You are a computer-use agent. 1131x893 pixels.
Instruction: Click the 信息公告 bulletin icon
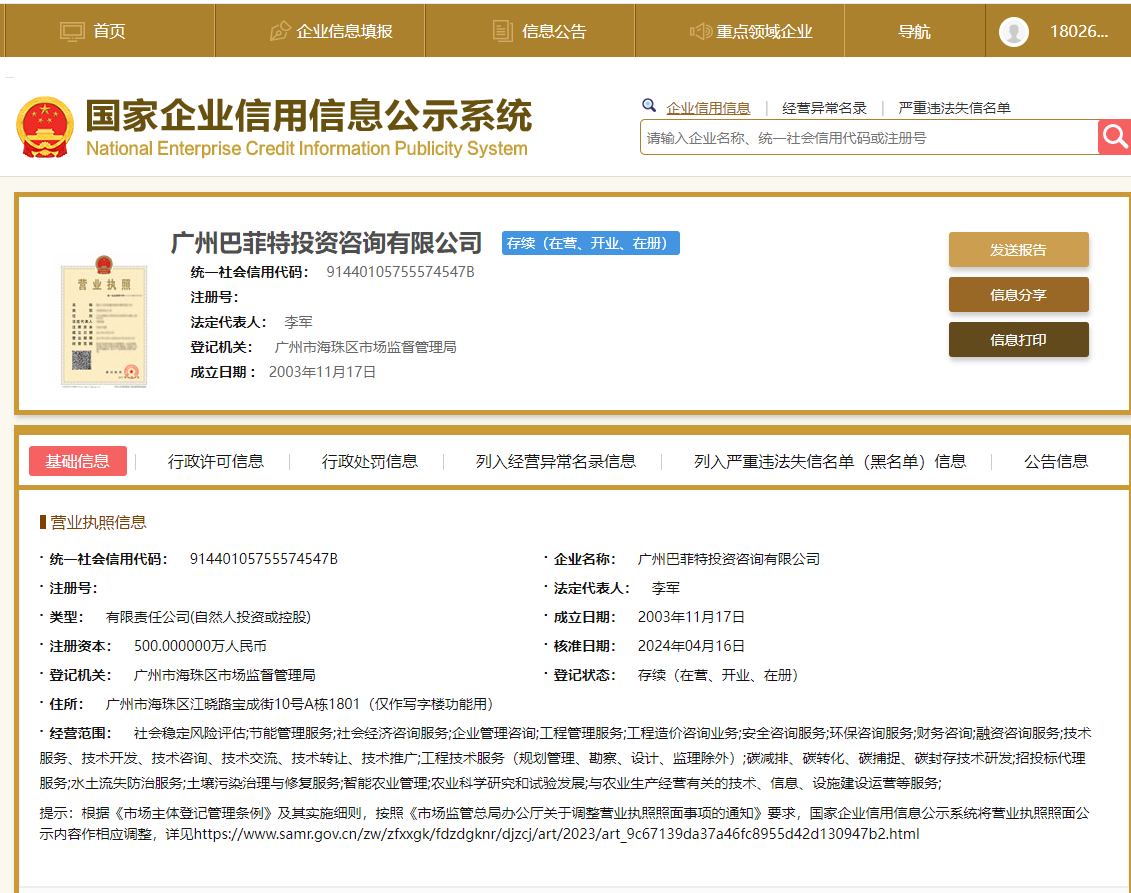(500, 29)
